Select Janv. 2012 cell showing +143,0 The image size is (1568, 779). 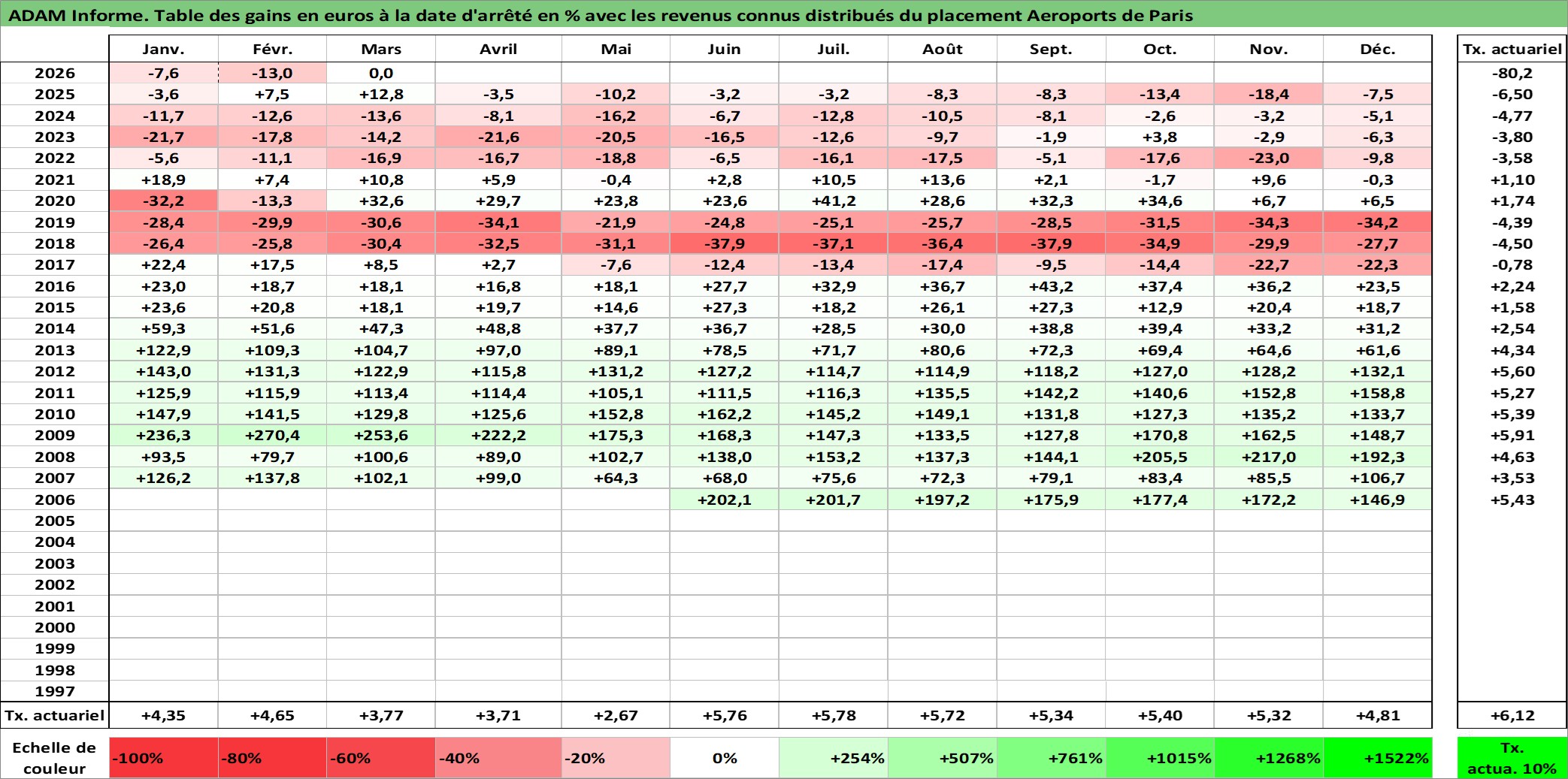point(164,371)
